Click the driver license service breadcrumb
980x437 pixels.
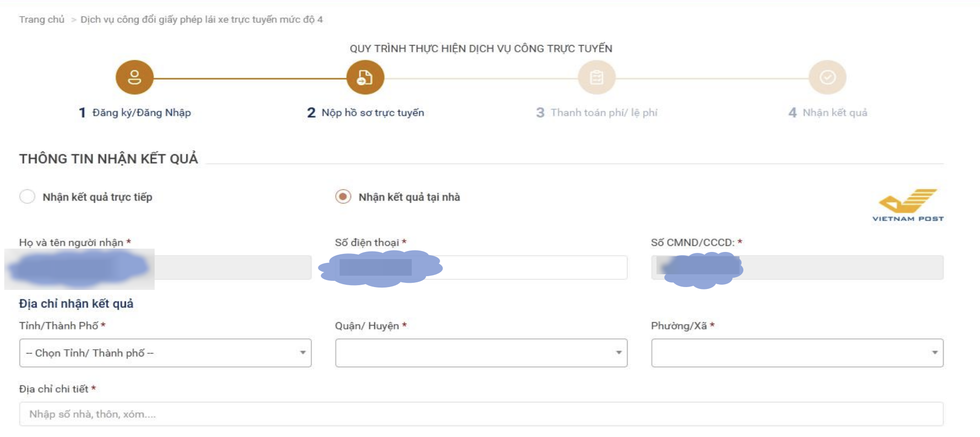(x=201, y=20)
